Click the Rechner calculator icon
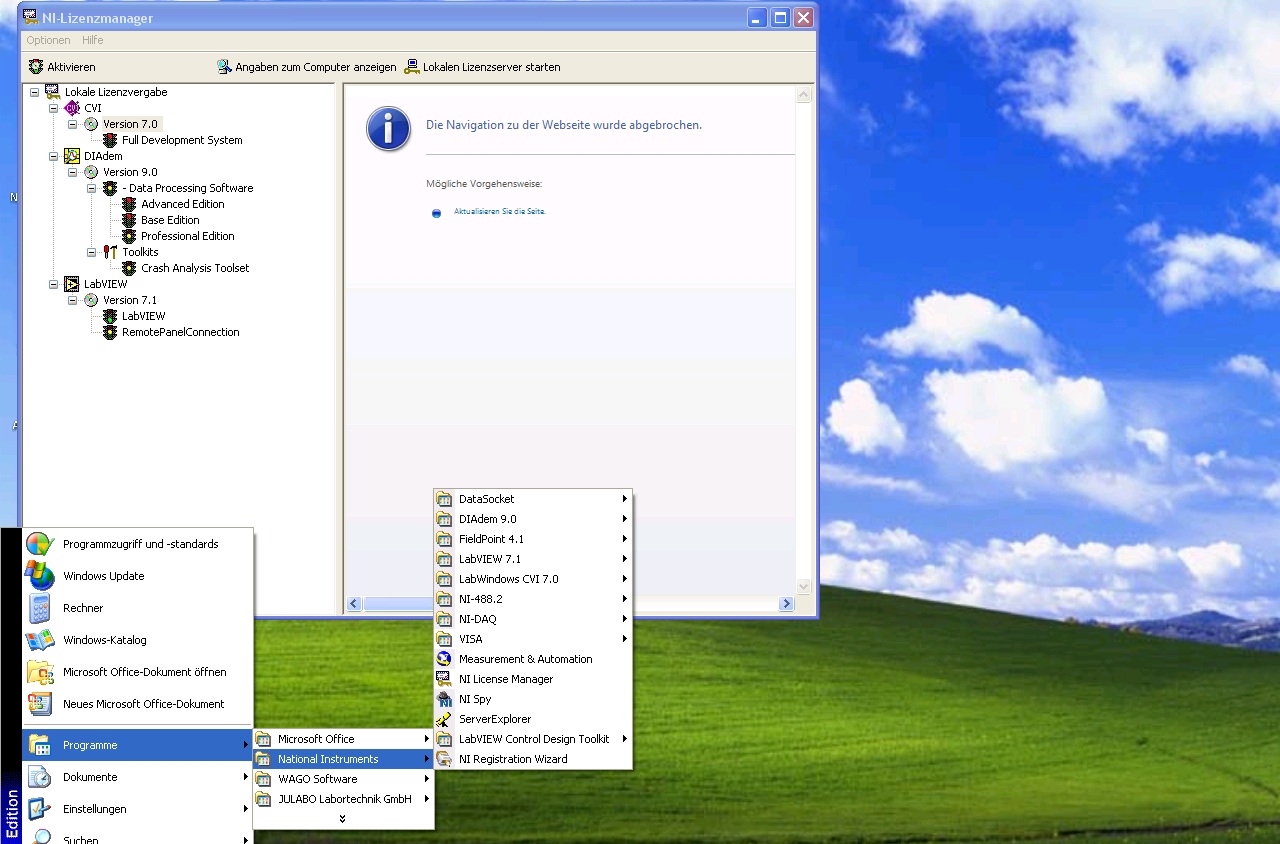 40,608
